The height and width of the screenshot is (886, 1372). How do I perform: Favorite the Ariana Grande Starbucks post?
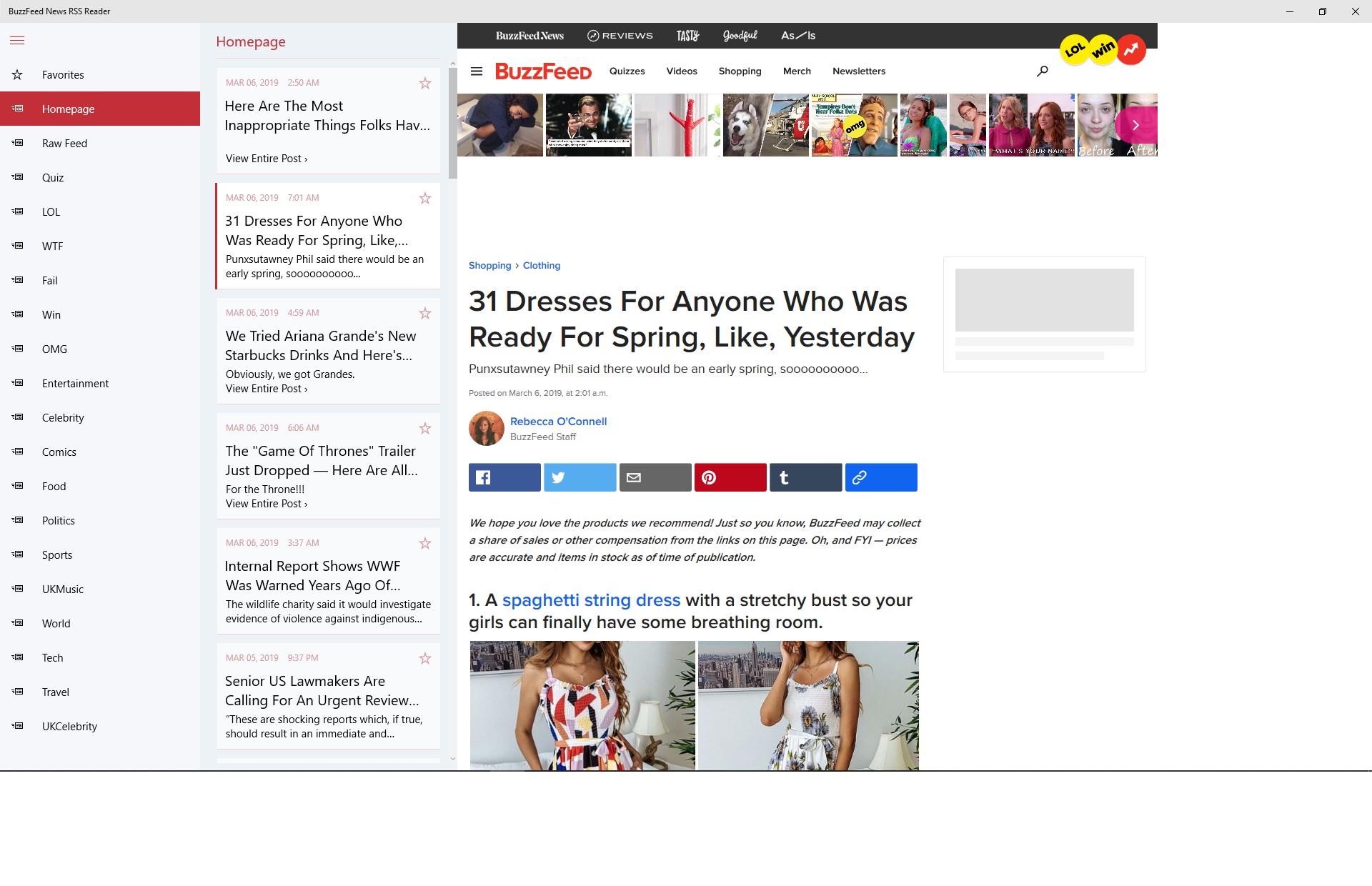click(x=425, y=313)
